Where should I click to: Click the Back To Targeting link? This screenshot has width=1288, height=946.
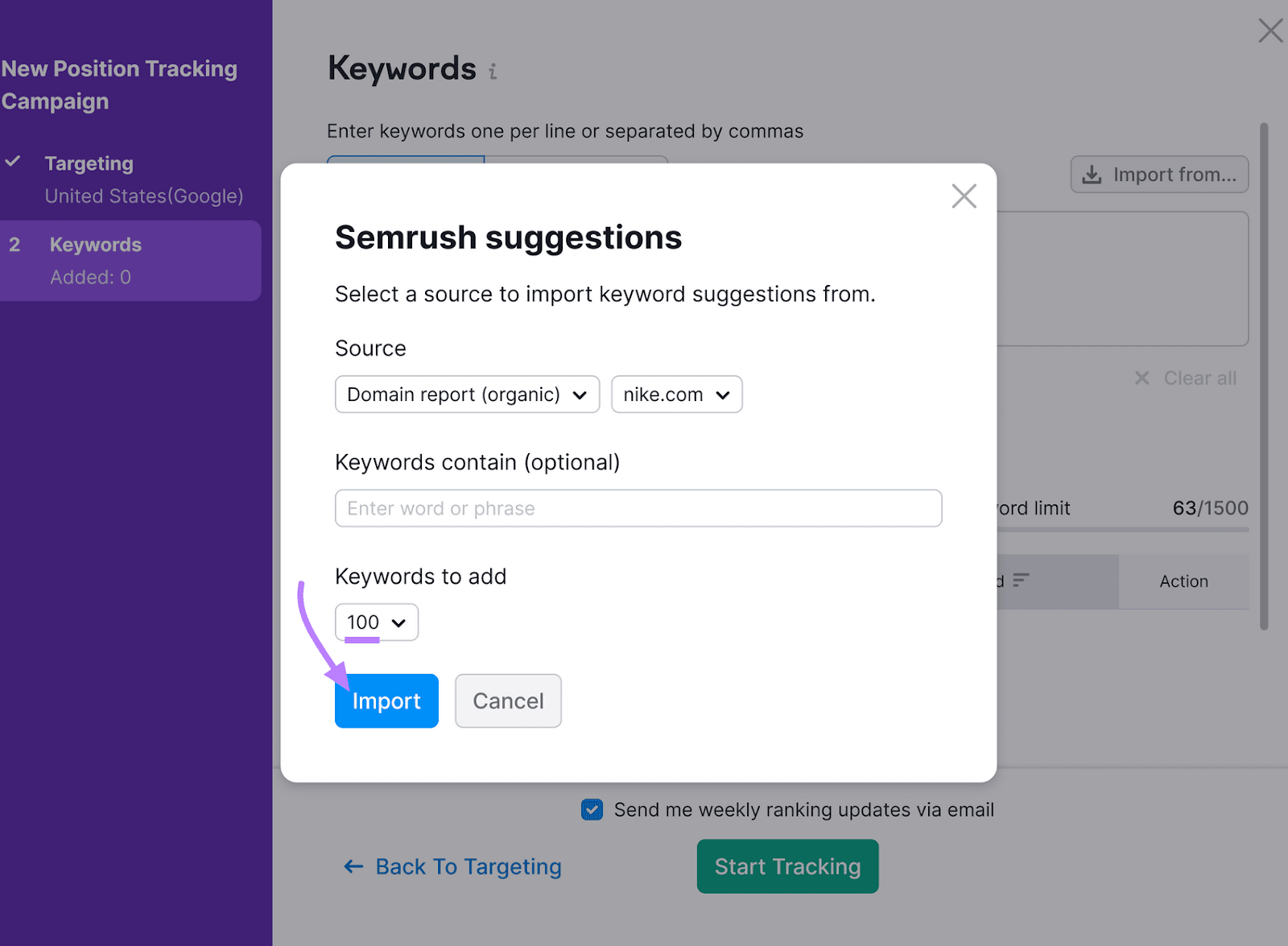[468, 866]
